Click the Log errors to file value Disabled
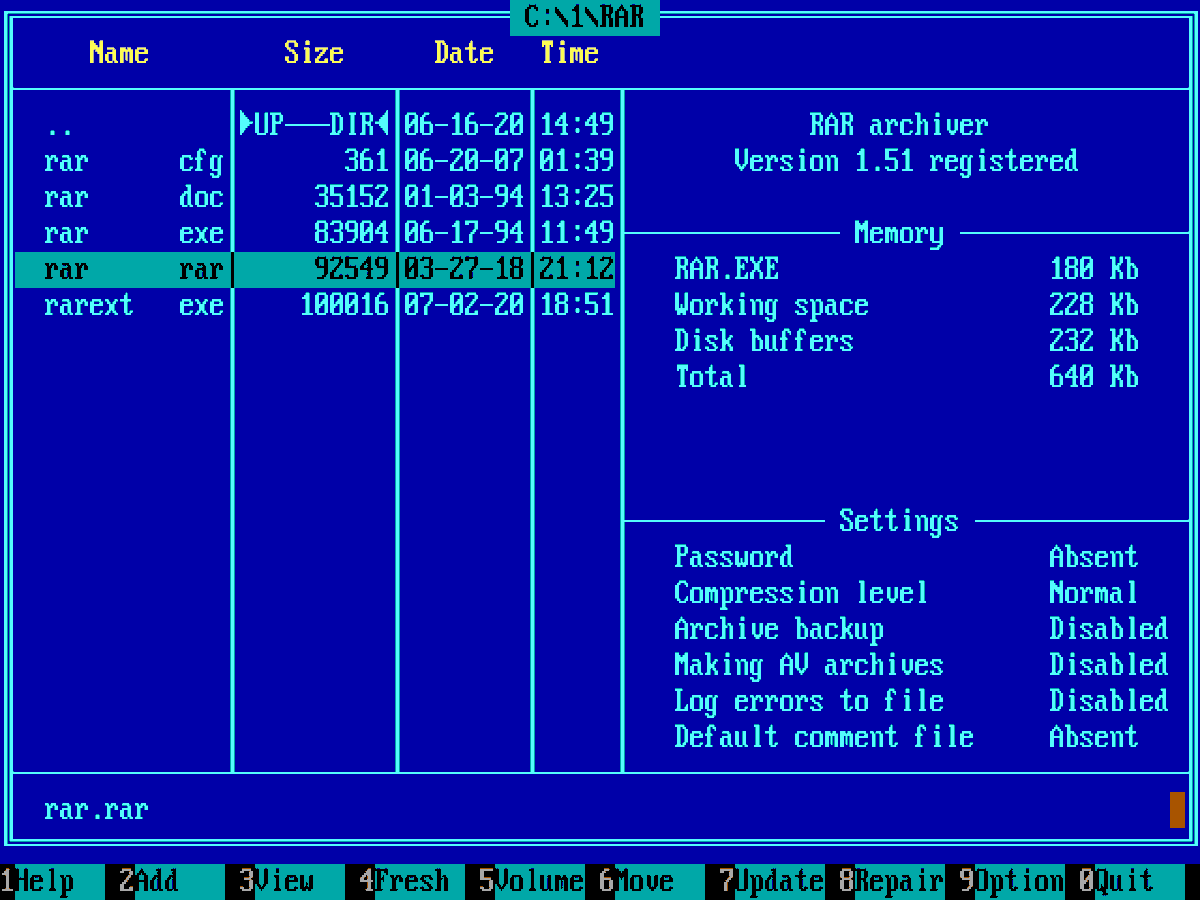This screenshot has height=900, width=1200. 1109,702
